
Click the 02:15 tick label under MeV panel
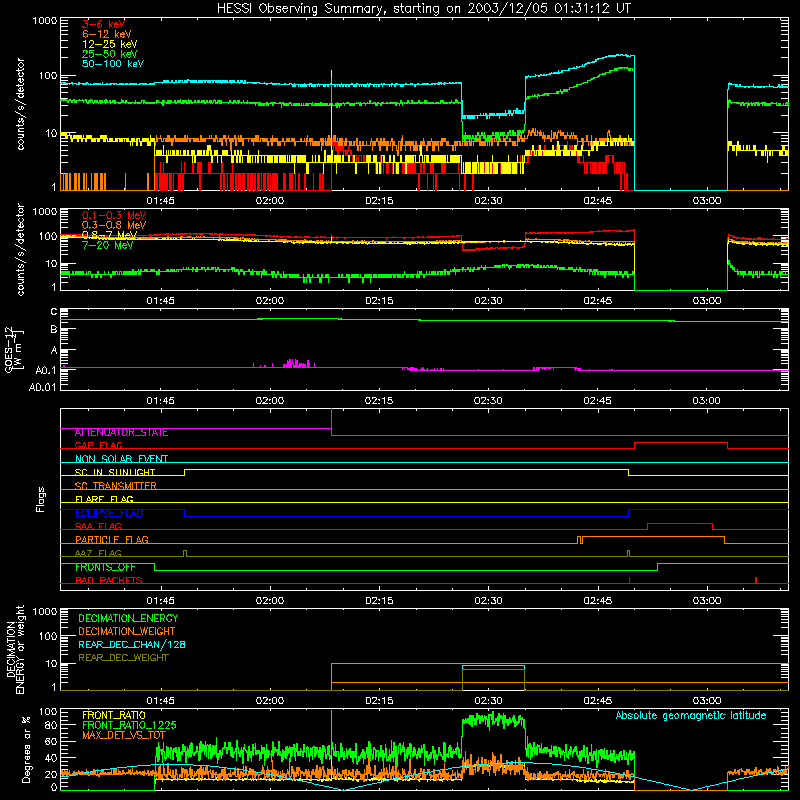(379, 301)
